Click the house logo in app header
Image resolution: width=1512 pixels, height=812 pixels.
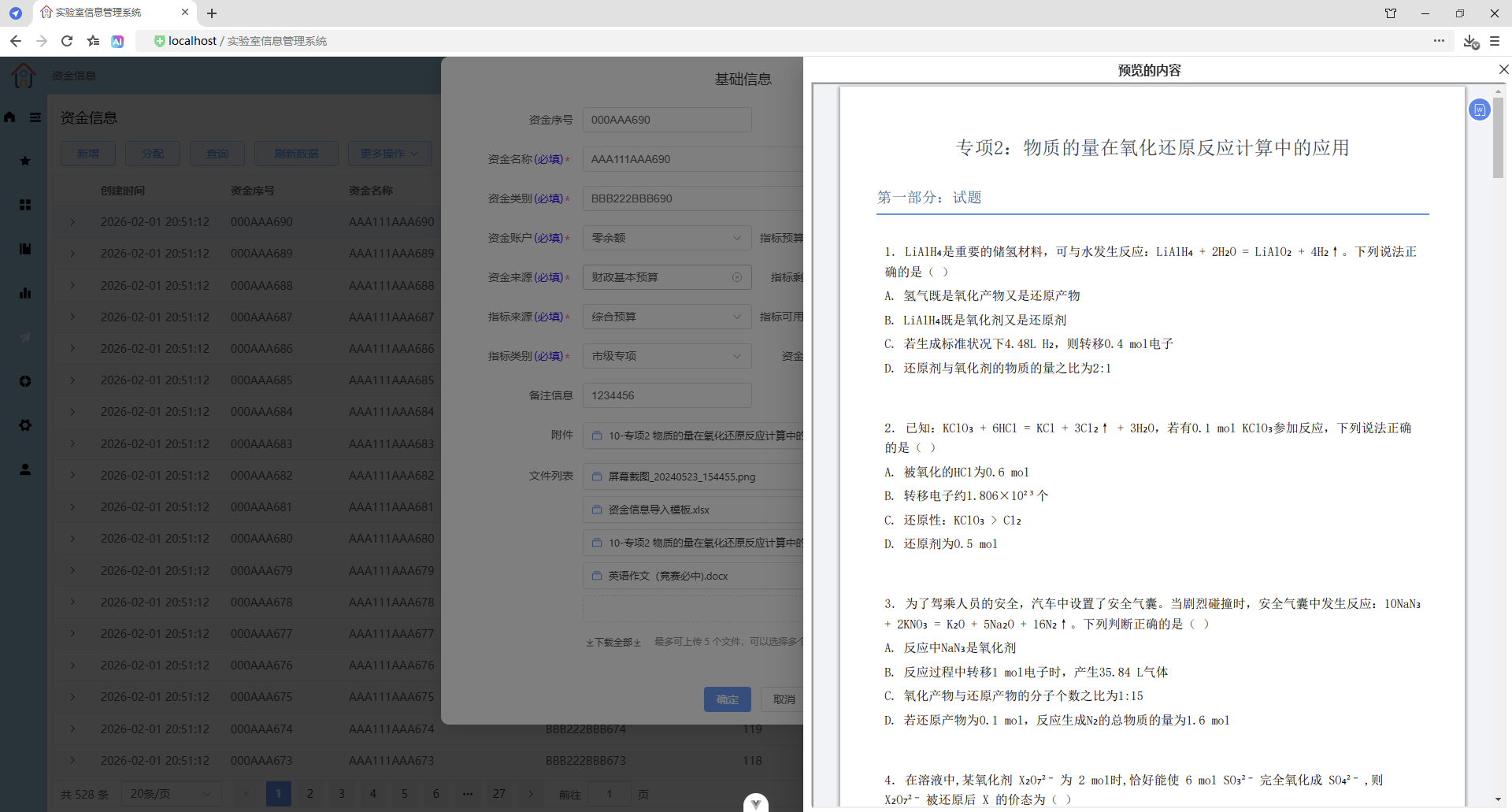(x=24, y=76)
